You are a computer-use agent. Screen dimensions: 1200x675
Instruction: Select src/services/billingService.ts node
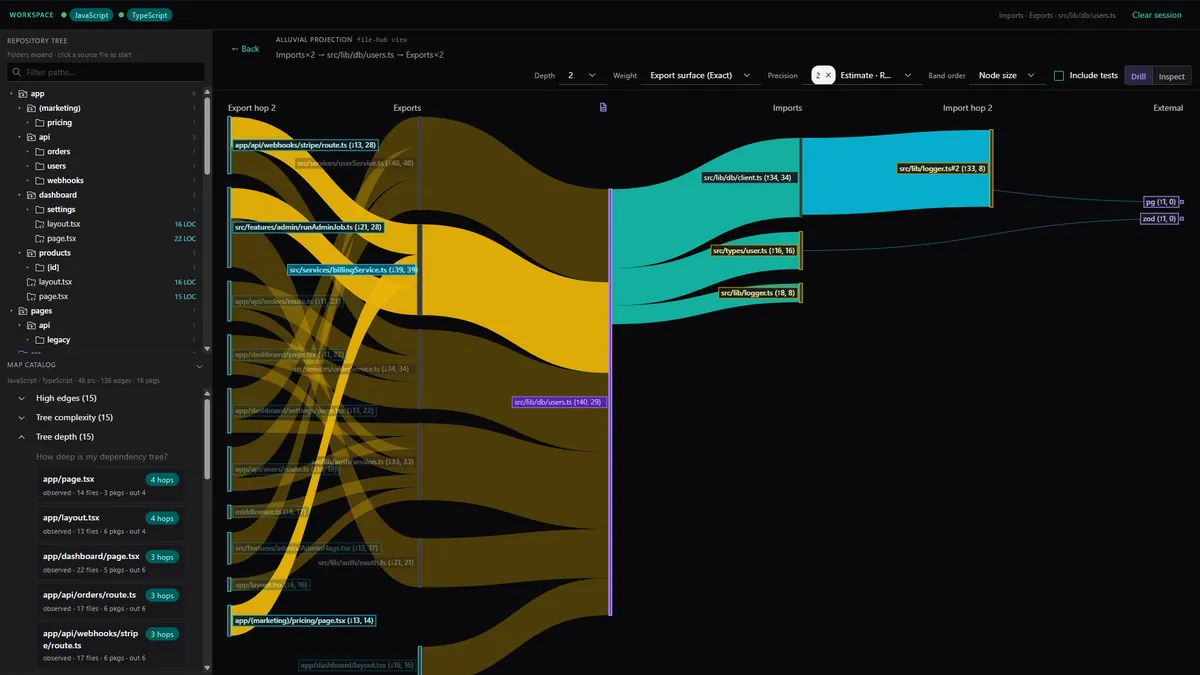tap(352, 270)
